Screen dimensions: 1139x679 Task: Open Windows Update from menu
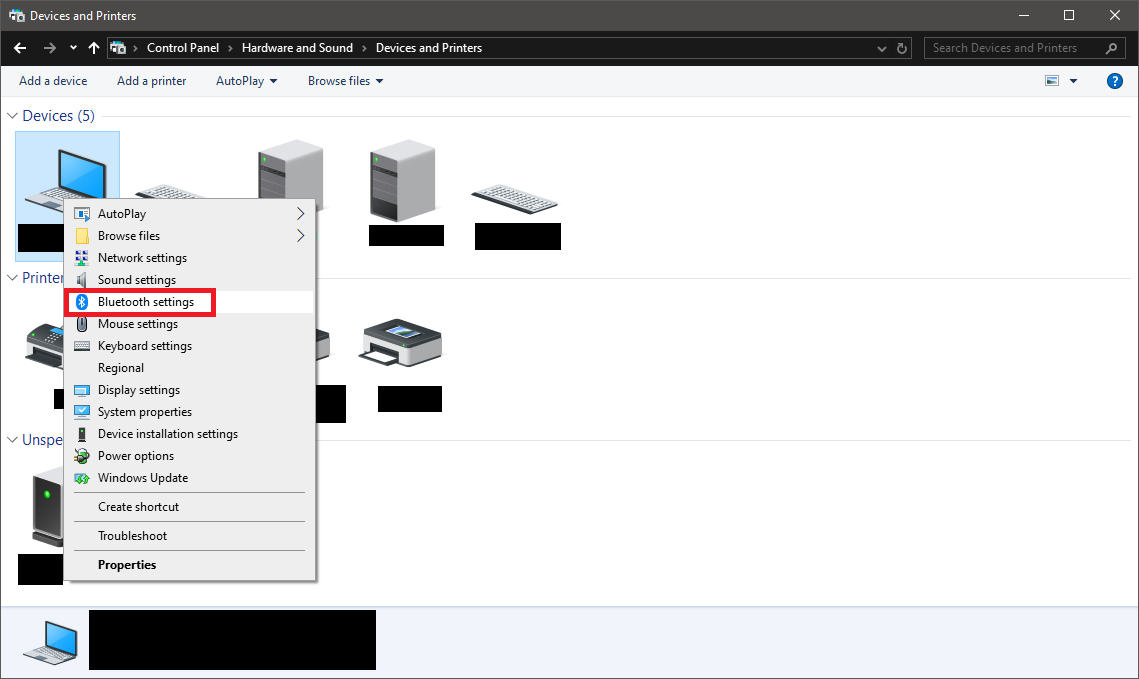point(190,478)
